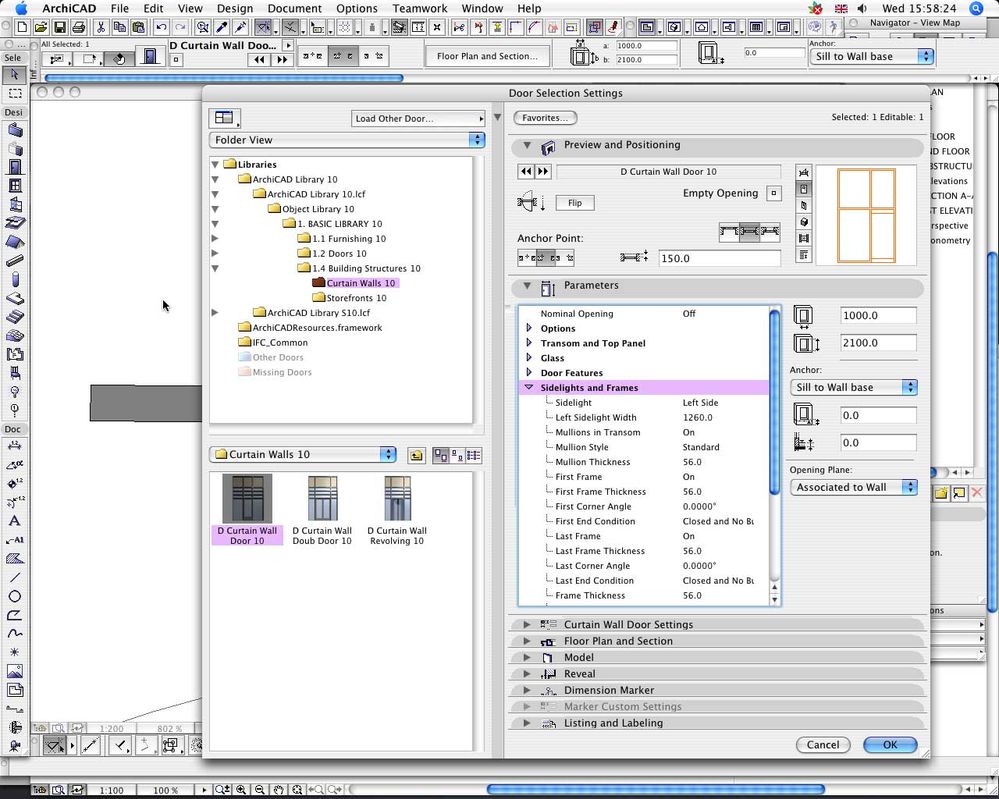
Task: Select the Marquee tool in toolbox
Action: point(15,93)
